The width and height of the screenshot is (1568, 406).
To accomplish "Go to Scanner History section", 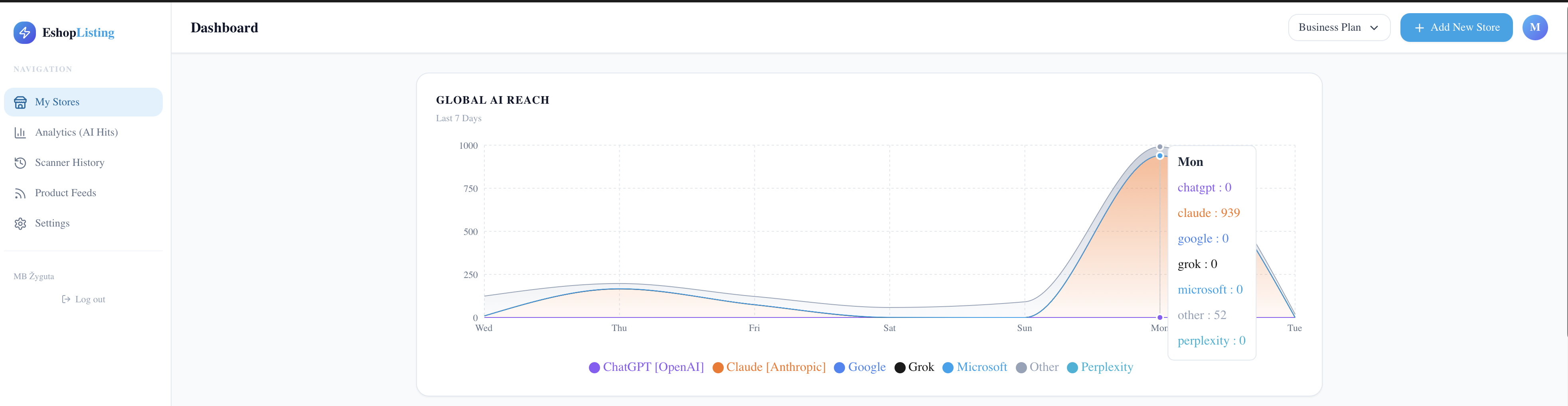I will coord(69,163).
